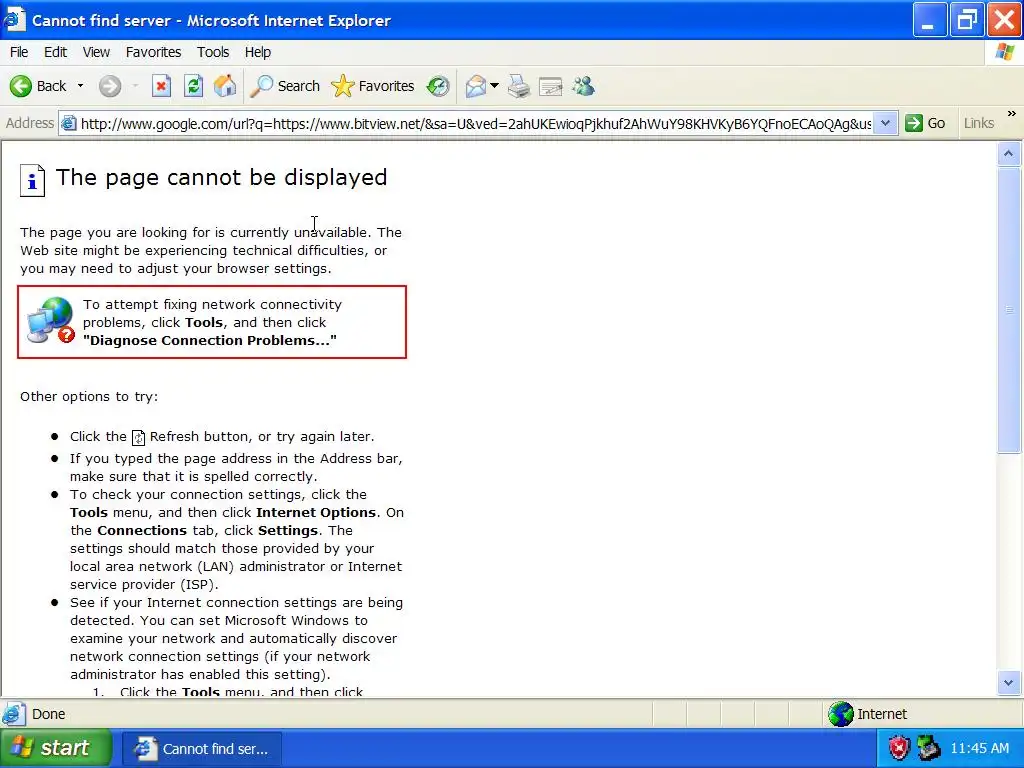Close the Internet Explorer window
This screenshot has height=768, width=1024.
(1004, 20)
